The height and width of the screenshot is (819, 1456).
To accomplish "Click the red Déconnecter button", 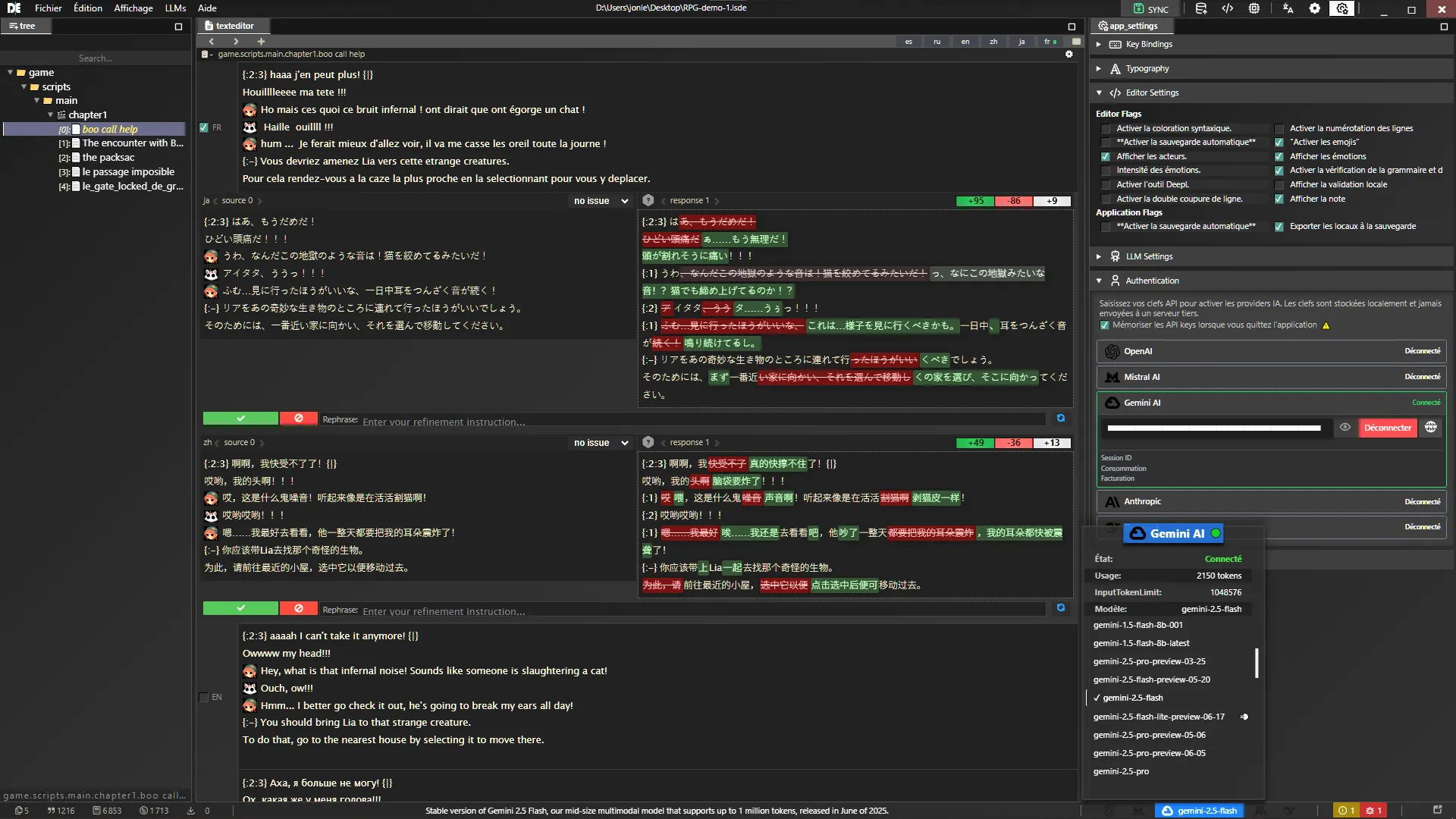I will [x=1387, y=428].
